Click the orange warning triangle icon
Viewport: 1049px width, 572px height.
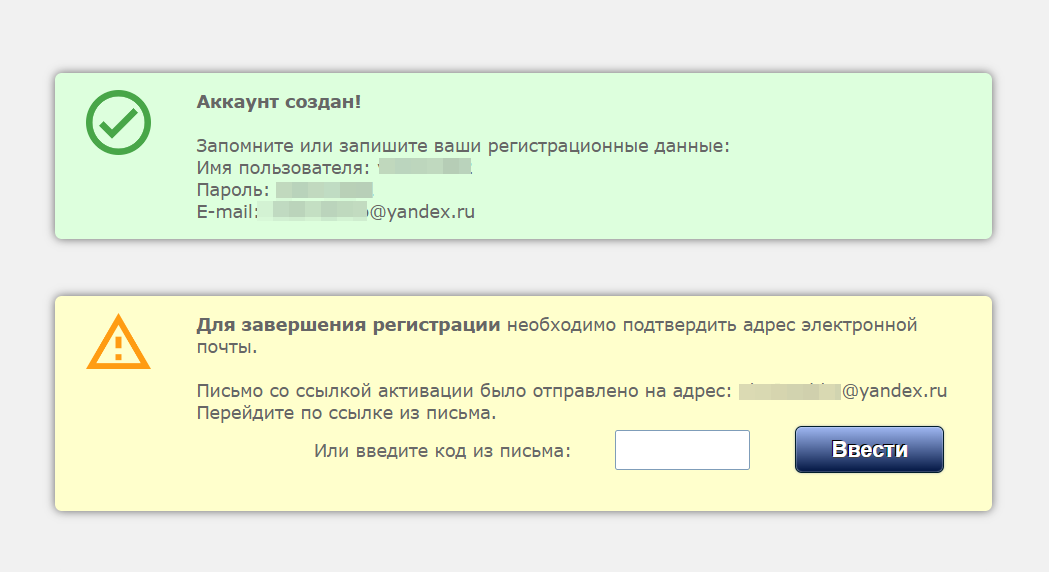pos(118,342)
